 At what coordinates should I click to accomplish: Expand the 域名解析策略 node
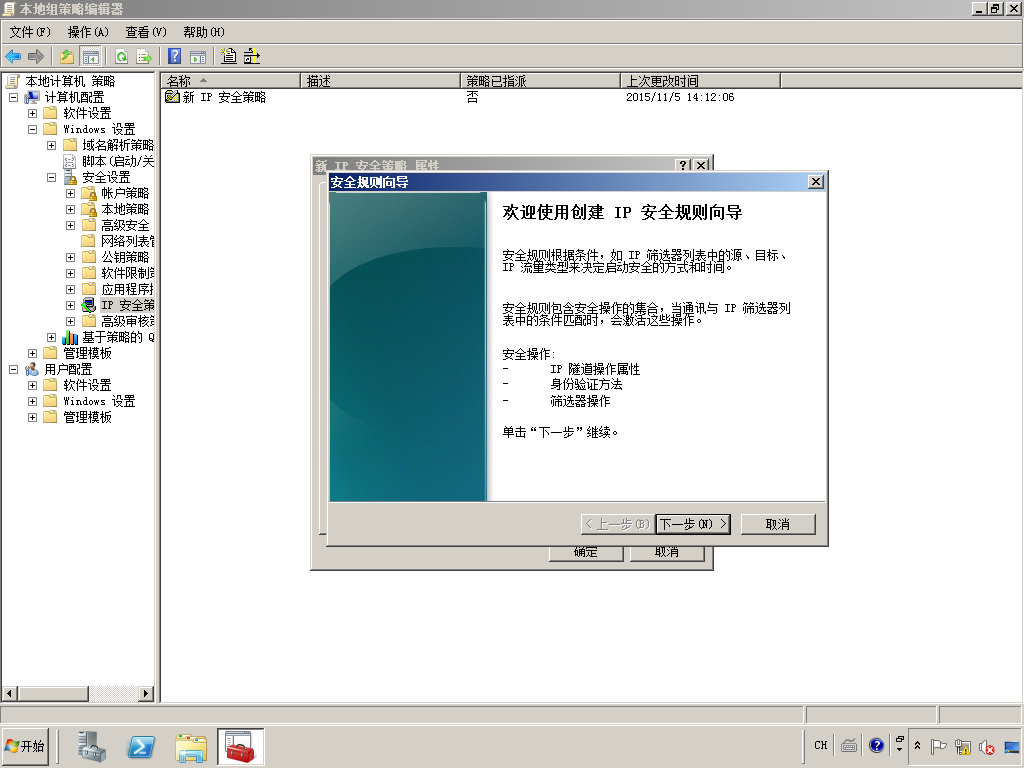pyautogui.click(x=51, y=145)
